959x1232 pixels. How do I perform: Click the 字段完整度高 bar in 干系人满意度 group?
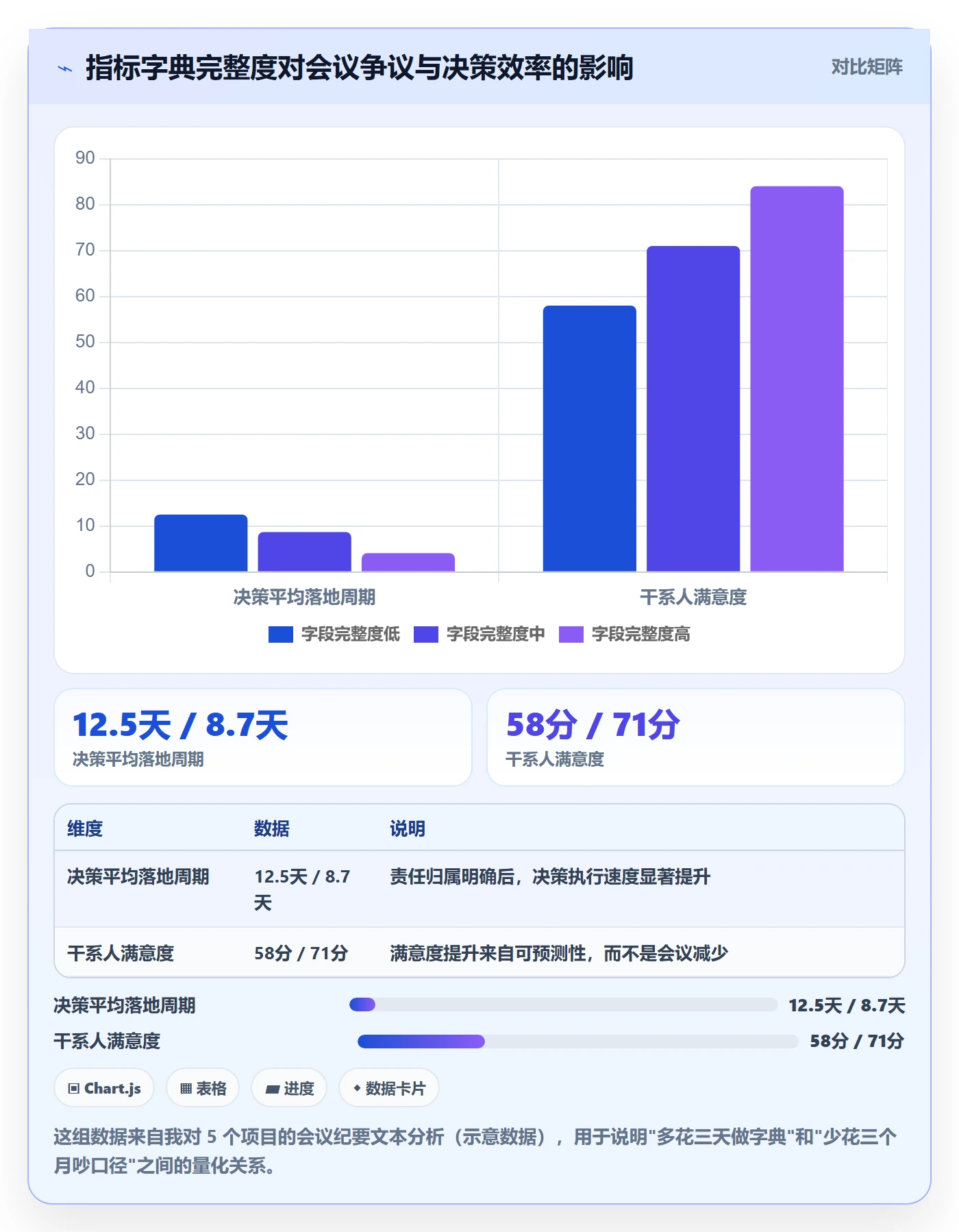click(797, 379)
